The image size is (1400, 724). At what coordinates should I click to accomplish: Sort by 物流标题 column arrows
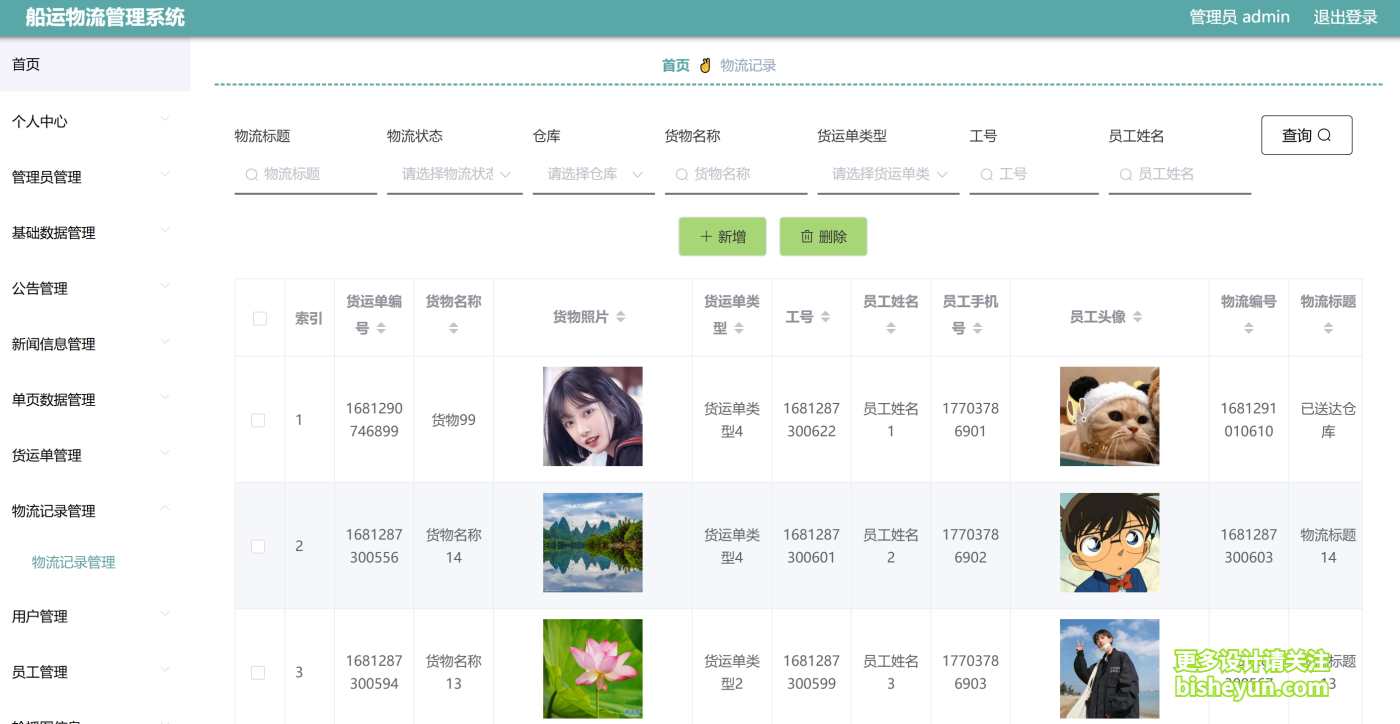click(x=1328, y=328)
